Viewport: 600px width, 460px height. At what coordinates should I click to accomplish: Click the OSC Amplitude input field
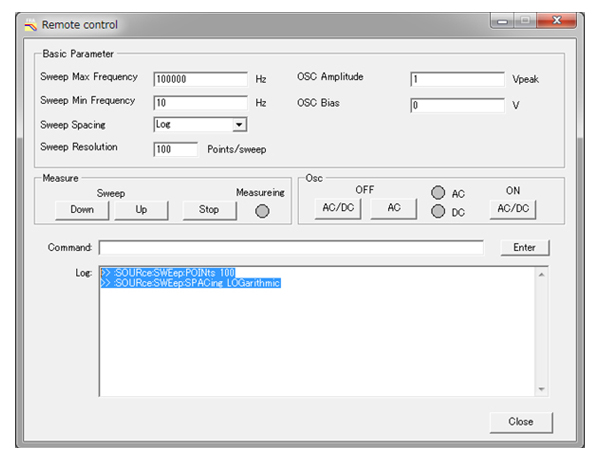457,80
